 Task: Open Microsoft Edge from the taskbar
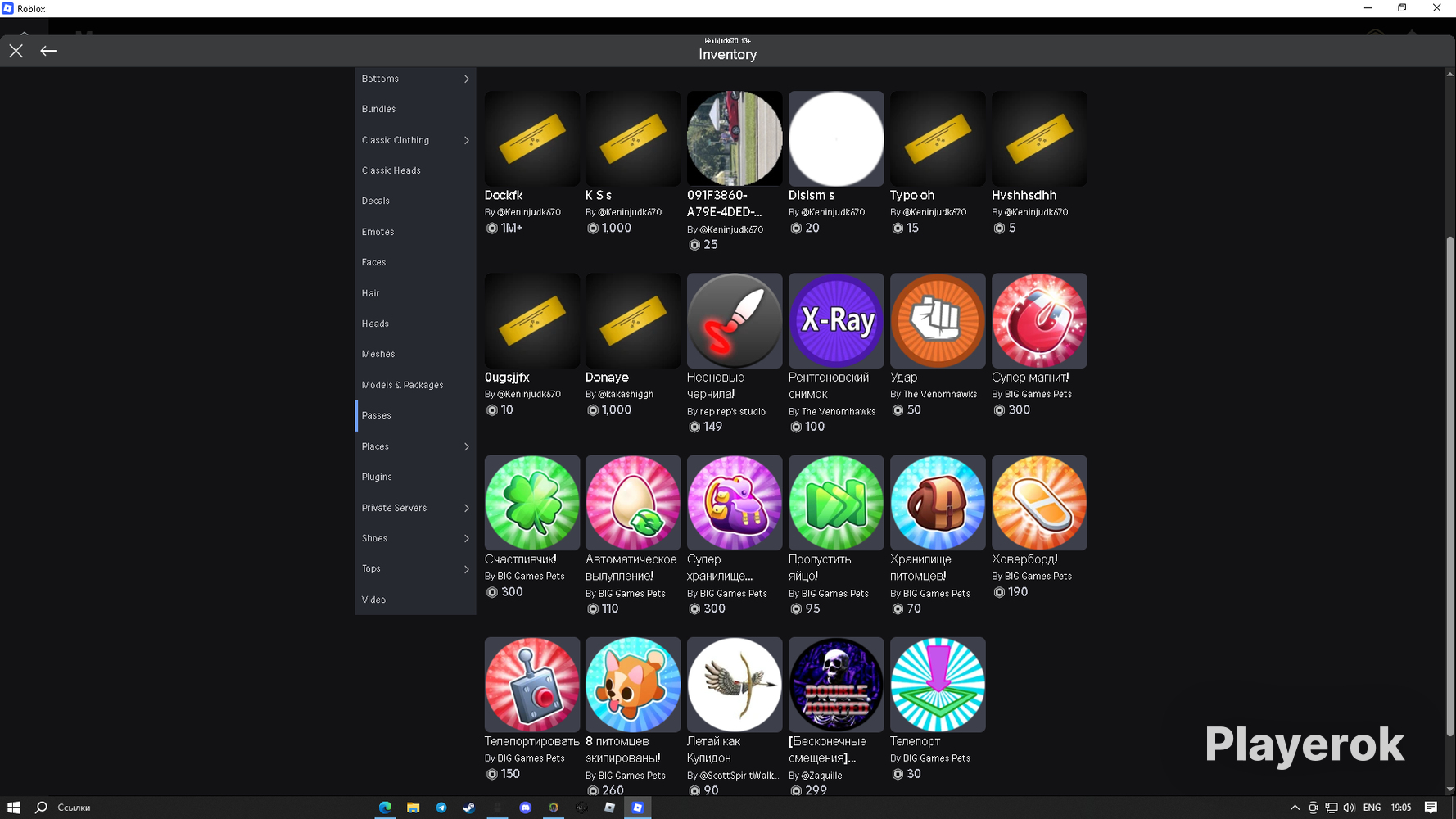click(385, 808)
